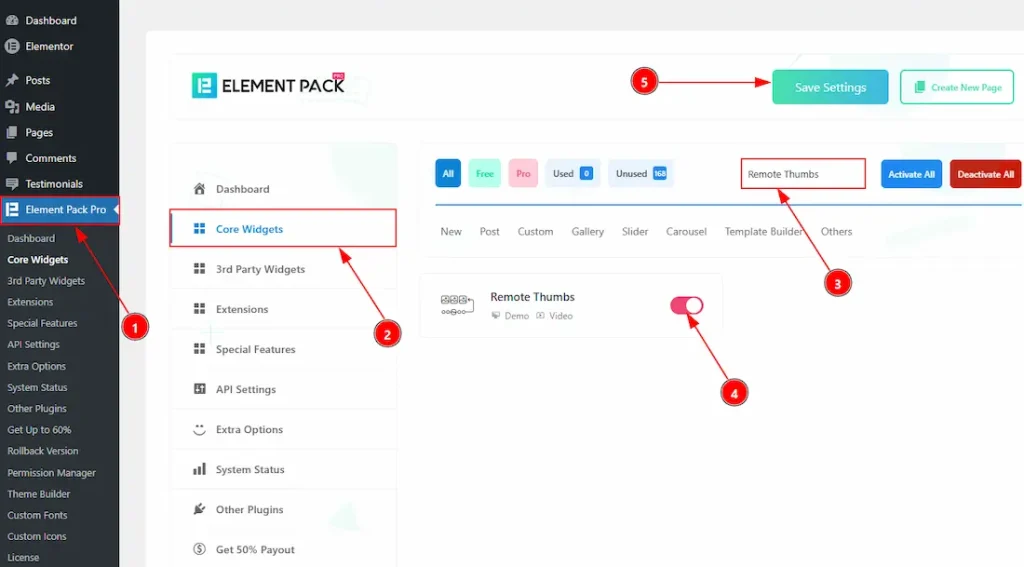The image size is (1024, 567).
Task: Click the Dashboard home icon in the panel
Action: [x=199, y=189]
